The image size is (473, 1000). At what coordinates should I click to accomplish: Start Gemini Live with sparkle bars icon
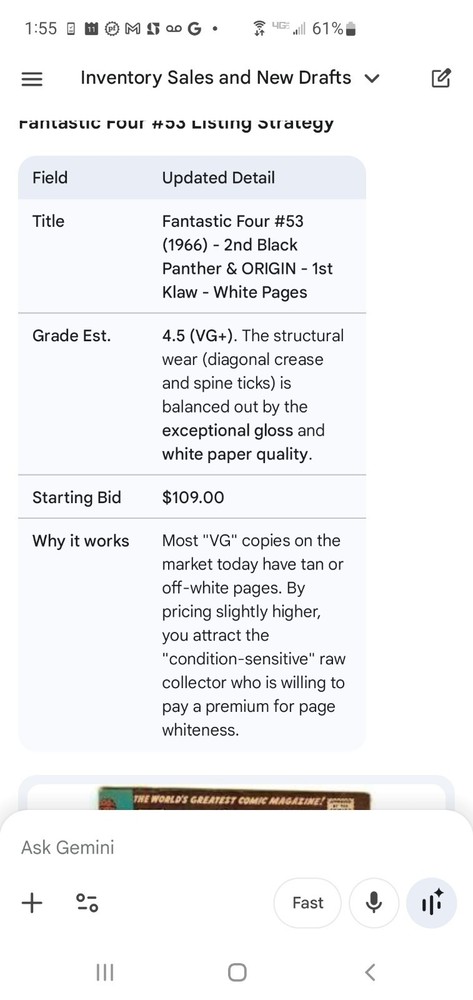[x=432, y=902]
